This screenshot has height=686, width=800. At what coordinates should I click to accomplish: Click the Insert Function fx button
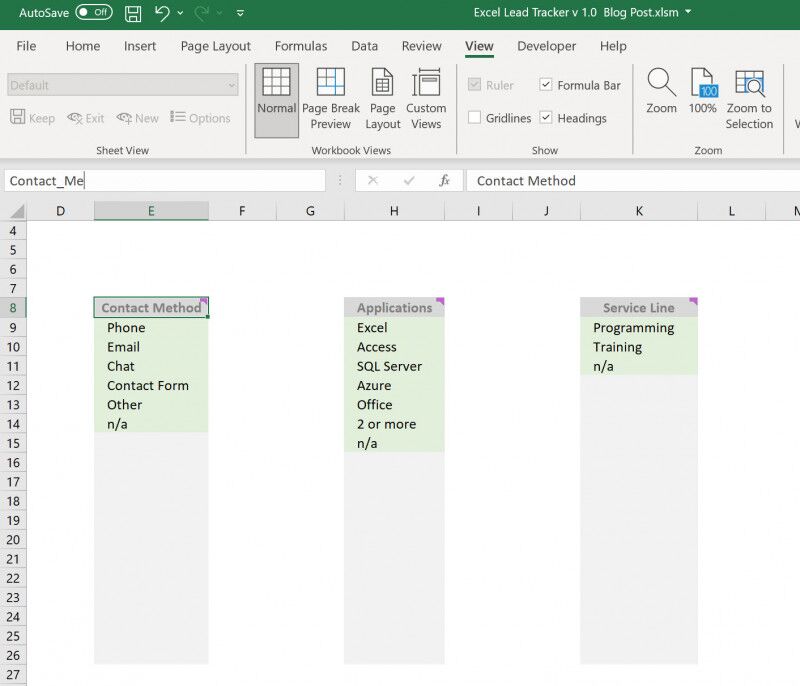(x=443, y=181)
